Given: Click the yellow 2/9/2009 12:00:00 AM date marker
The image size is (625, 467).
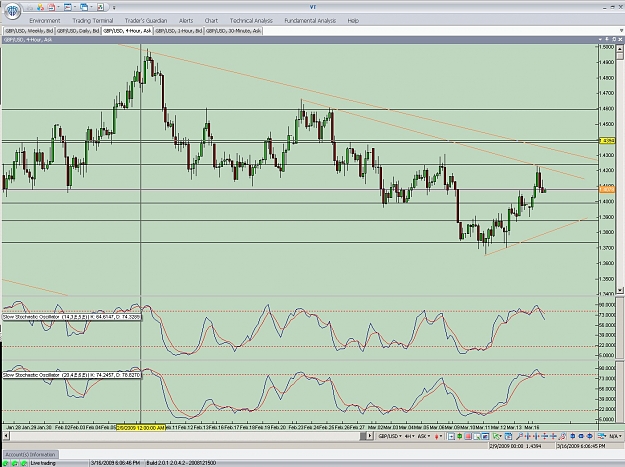Looking at the screenshot, I should coord(140,428).
